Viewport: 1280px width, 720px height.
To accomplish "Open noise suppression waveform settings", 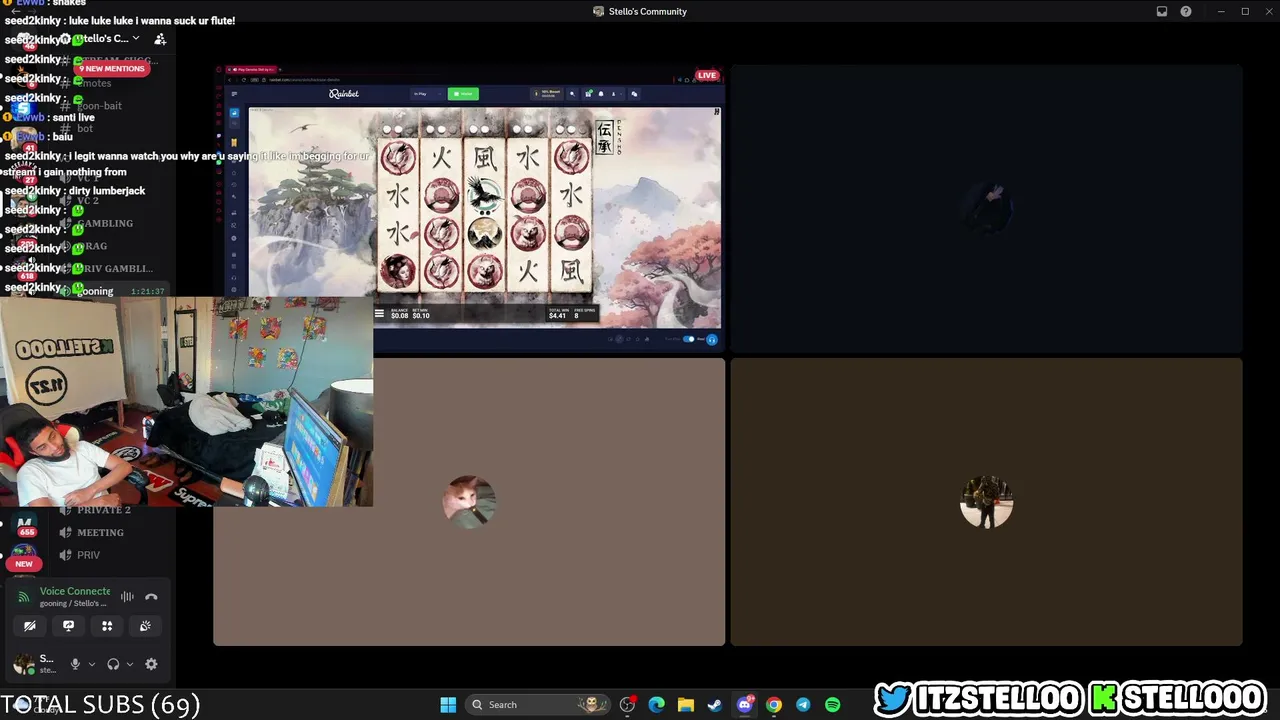I will (x=127, y=597).
